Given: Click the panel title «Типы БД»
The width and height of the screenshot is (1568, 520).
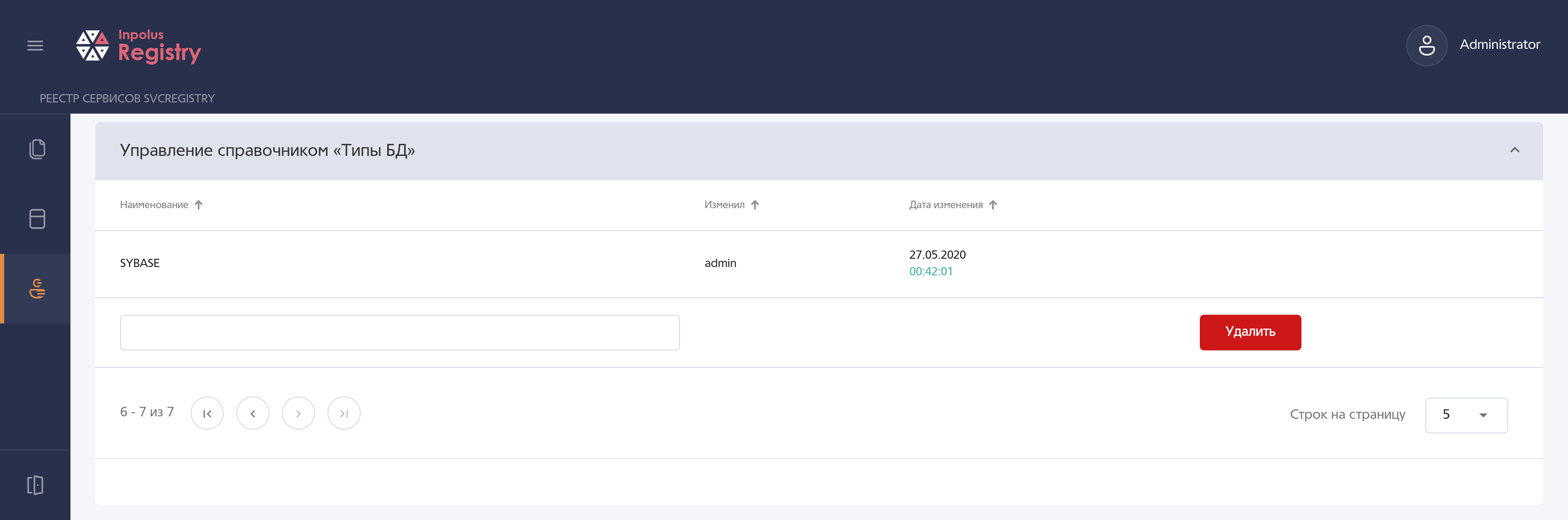Looking at the screenshot, I should (267, 151).
